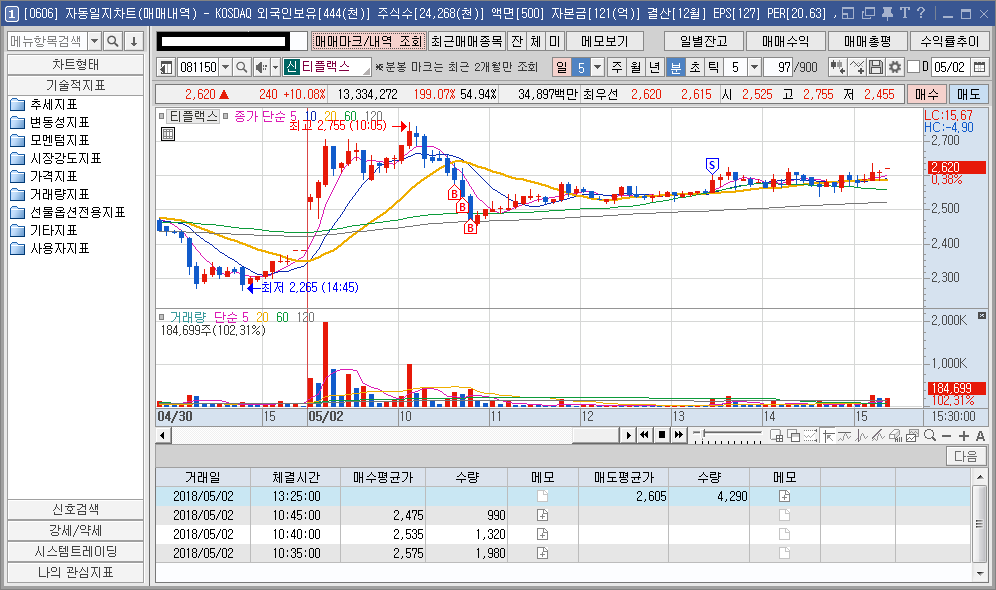The height and width of the screenshot is (590, 996).
Task: Click the stop playback button
Action: click(x=661, y=435)
